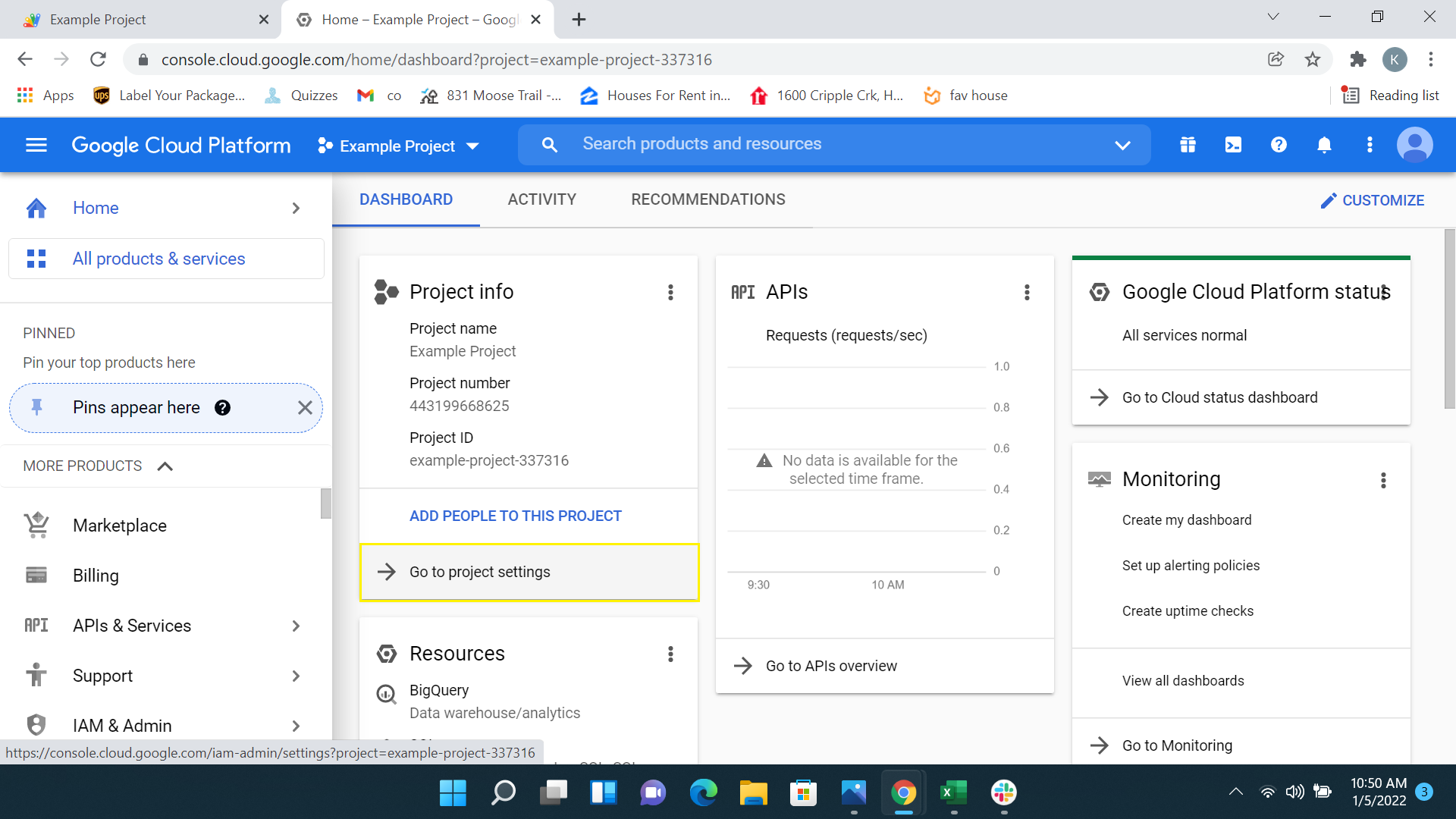Open the Help question mark icon
Image resolution: width=1456 pixels, height=819 pixels.
(1279, 145)
